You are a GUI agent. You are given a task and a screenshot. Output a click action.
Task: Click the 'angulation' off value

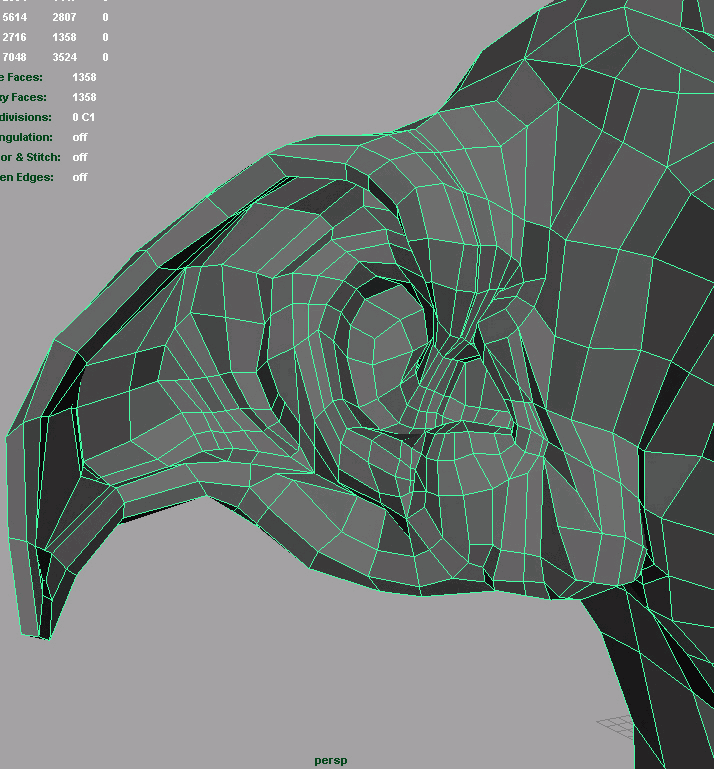tap(80, 137)
